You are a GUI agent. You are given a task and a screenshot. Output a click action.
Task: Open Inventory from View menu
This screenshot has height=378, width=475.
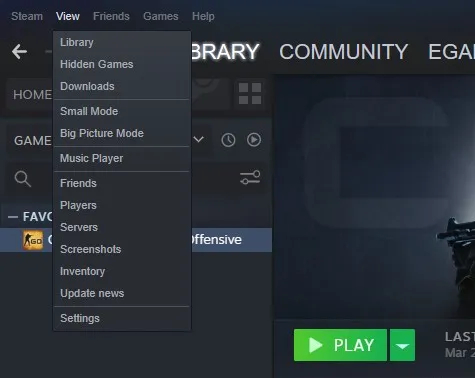pyautogui.click(x=122, y=271)
